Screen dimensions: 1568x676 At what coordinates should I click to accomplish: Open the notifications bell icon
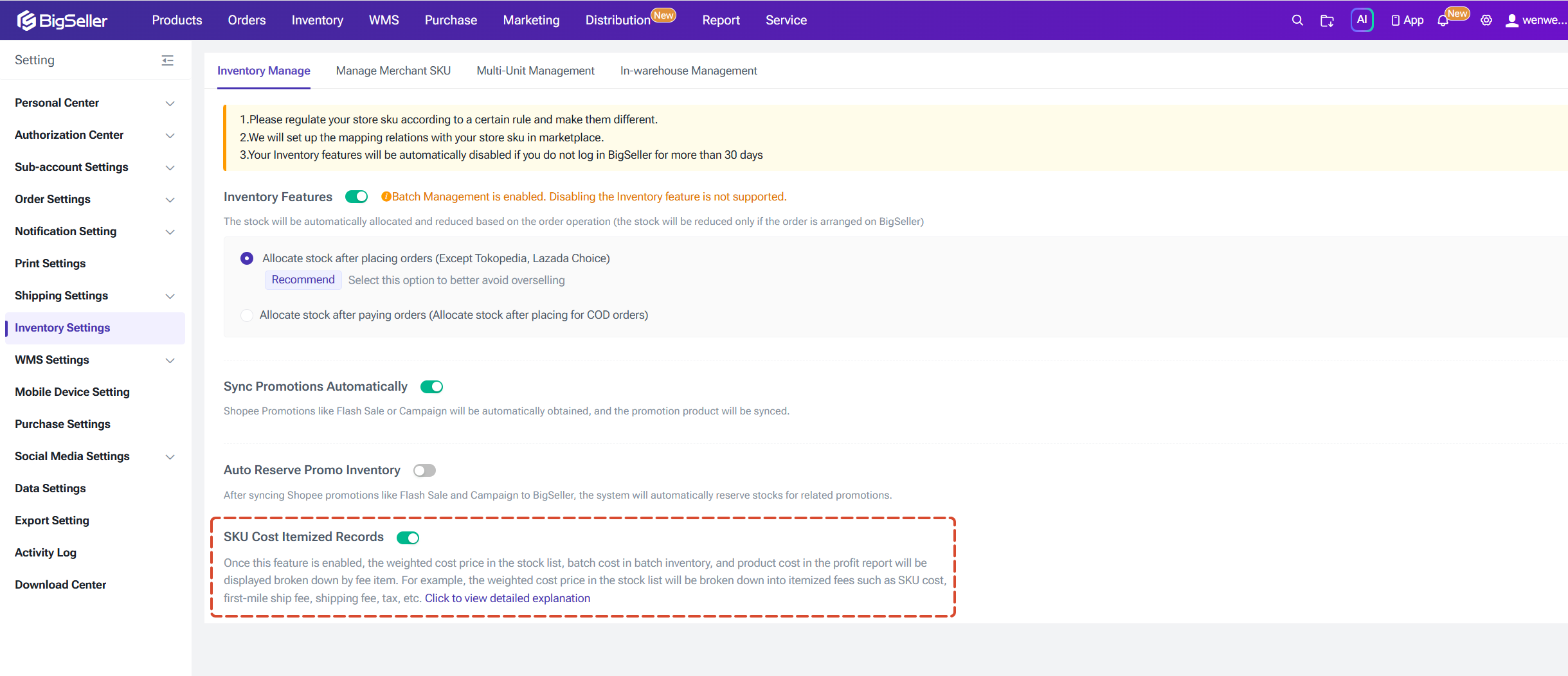1443,21
